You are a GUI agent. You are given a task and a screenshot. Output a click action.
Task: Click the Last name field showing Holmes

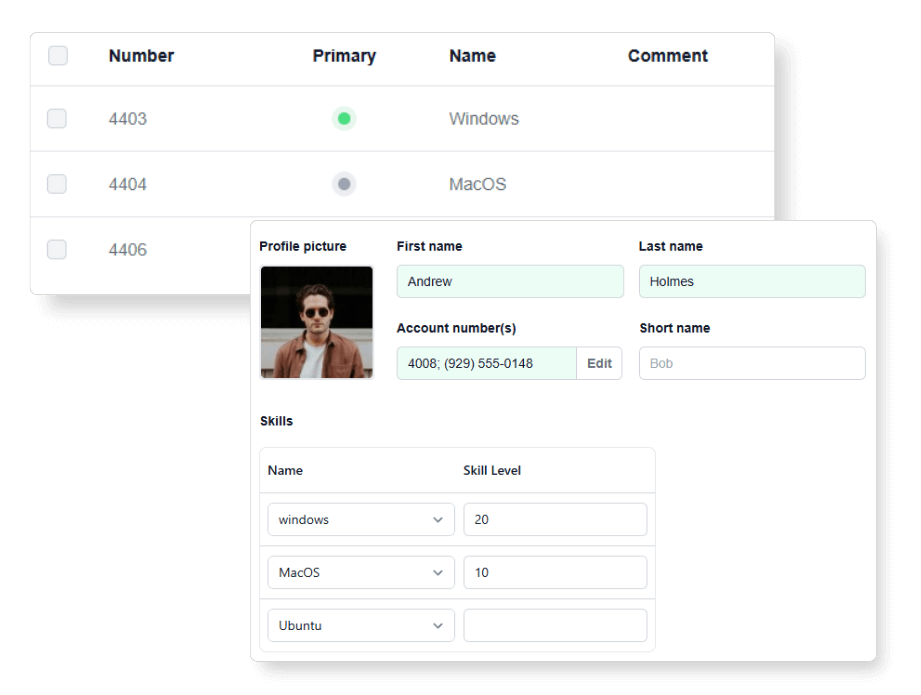click(x=752, y=281)
